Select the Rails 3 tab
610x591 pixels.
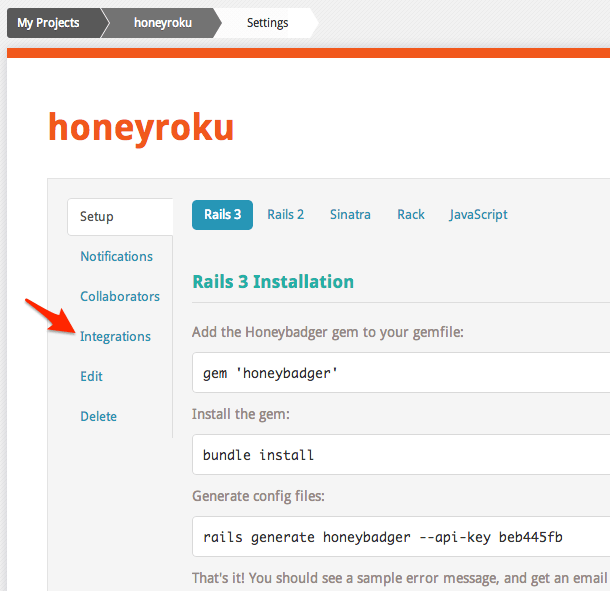(x=222, y=215)
